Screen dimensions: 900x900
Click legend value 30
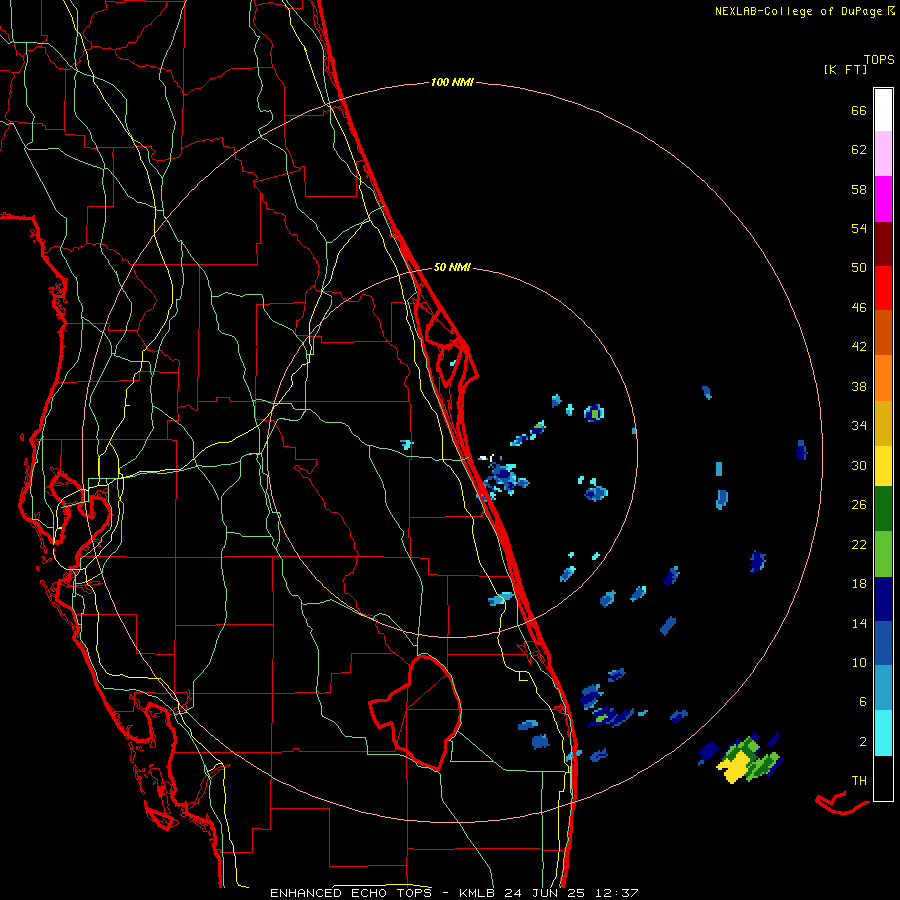[859, 465]
